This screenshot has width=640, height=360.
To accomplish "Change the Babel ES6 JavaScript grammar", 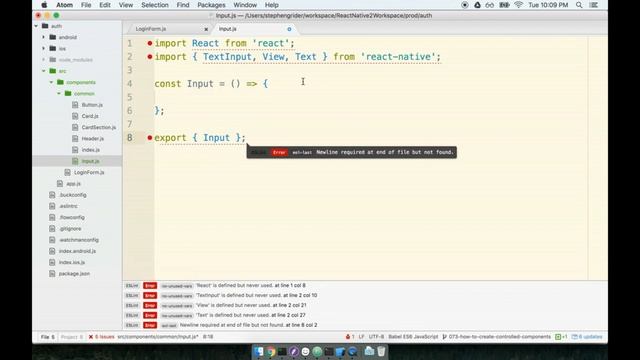I will tap(413, 337).
